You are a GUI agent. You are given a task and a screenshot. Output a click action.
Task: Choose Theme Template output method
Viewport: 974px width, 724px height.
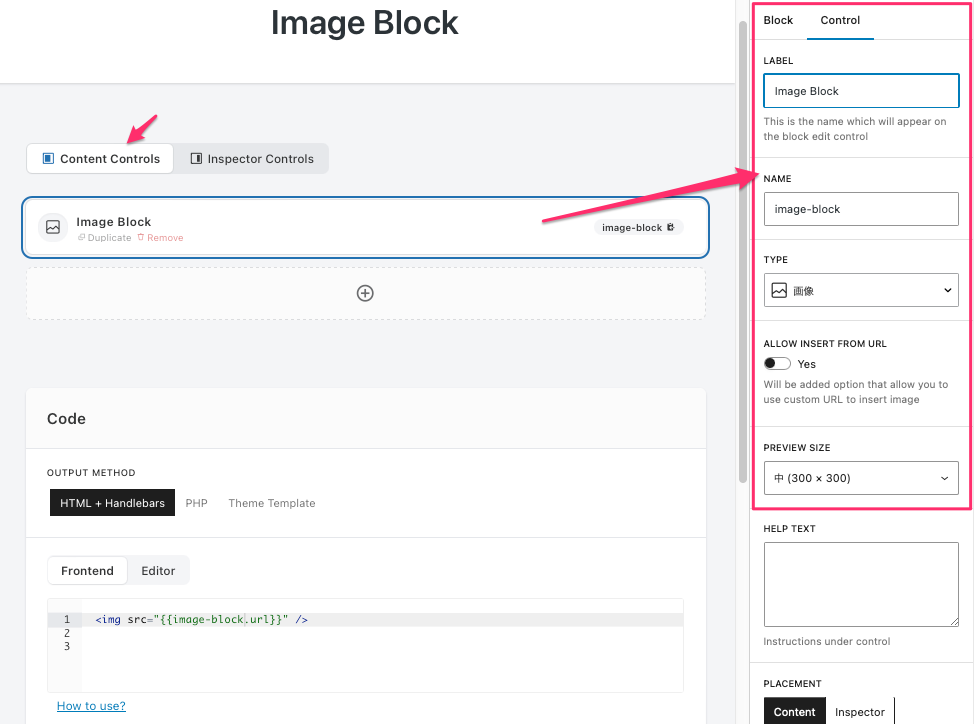271,503
